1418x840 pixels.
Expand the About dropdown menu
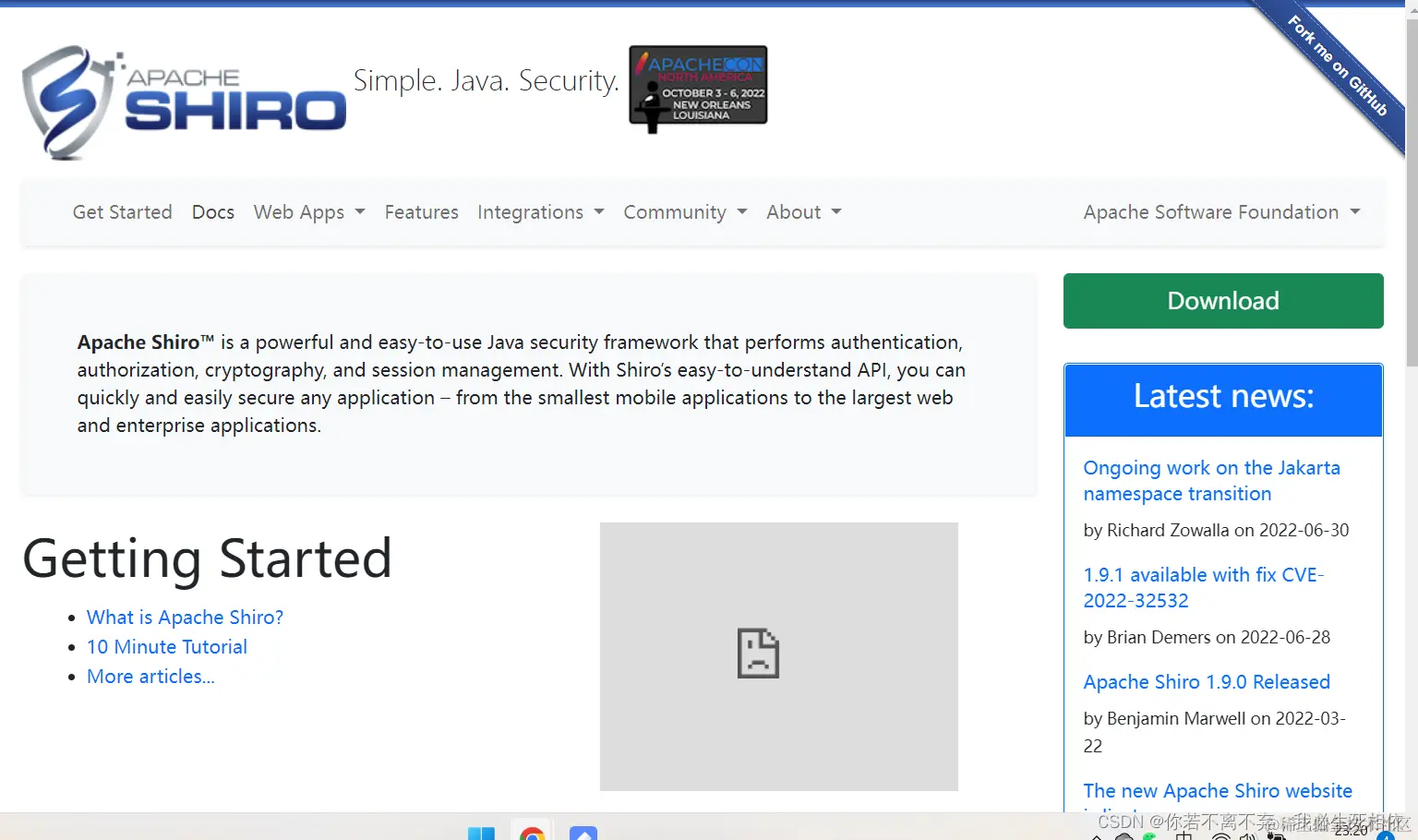pyautogui.click(x=803, y=212)
